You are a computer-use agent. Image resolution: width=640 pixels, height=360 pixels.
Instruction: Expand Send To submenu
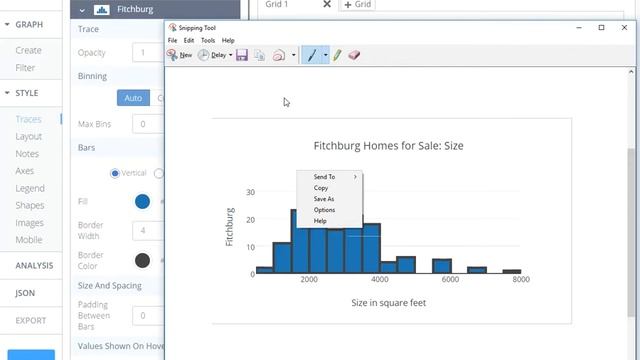click(330, 177)
